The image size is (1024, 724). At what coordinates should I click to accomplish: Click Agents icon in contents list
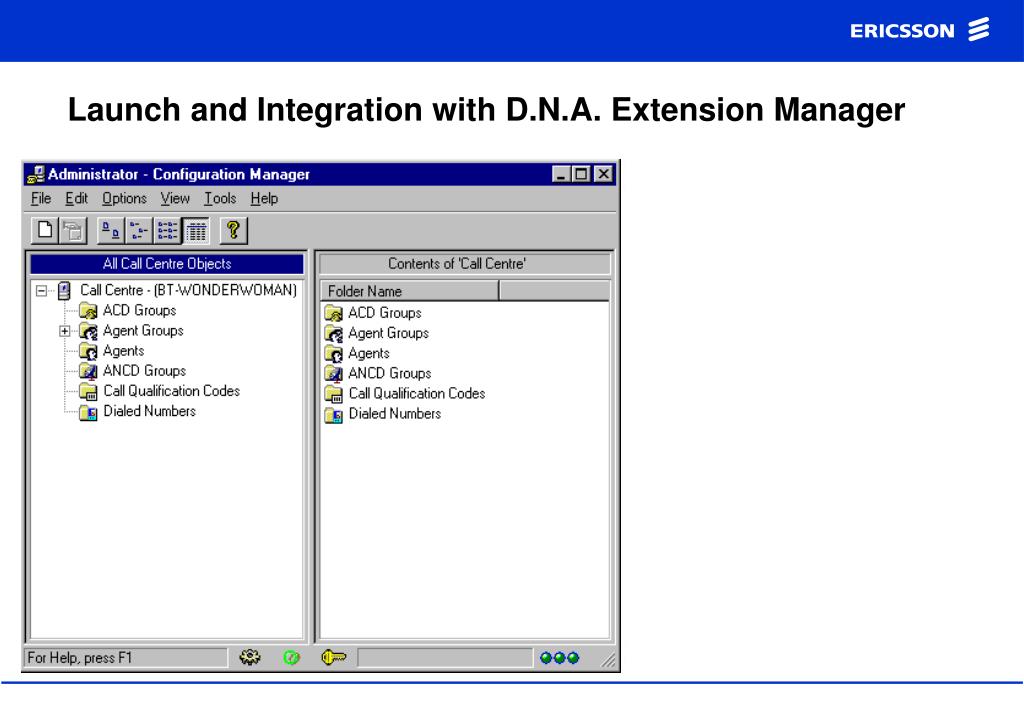coord(334,354)
